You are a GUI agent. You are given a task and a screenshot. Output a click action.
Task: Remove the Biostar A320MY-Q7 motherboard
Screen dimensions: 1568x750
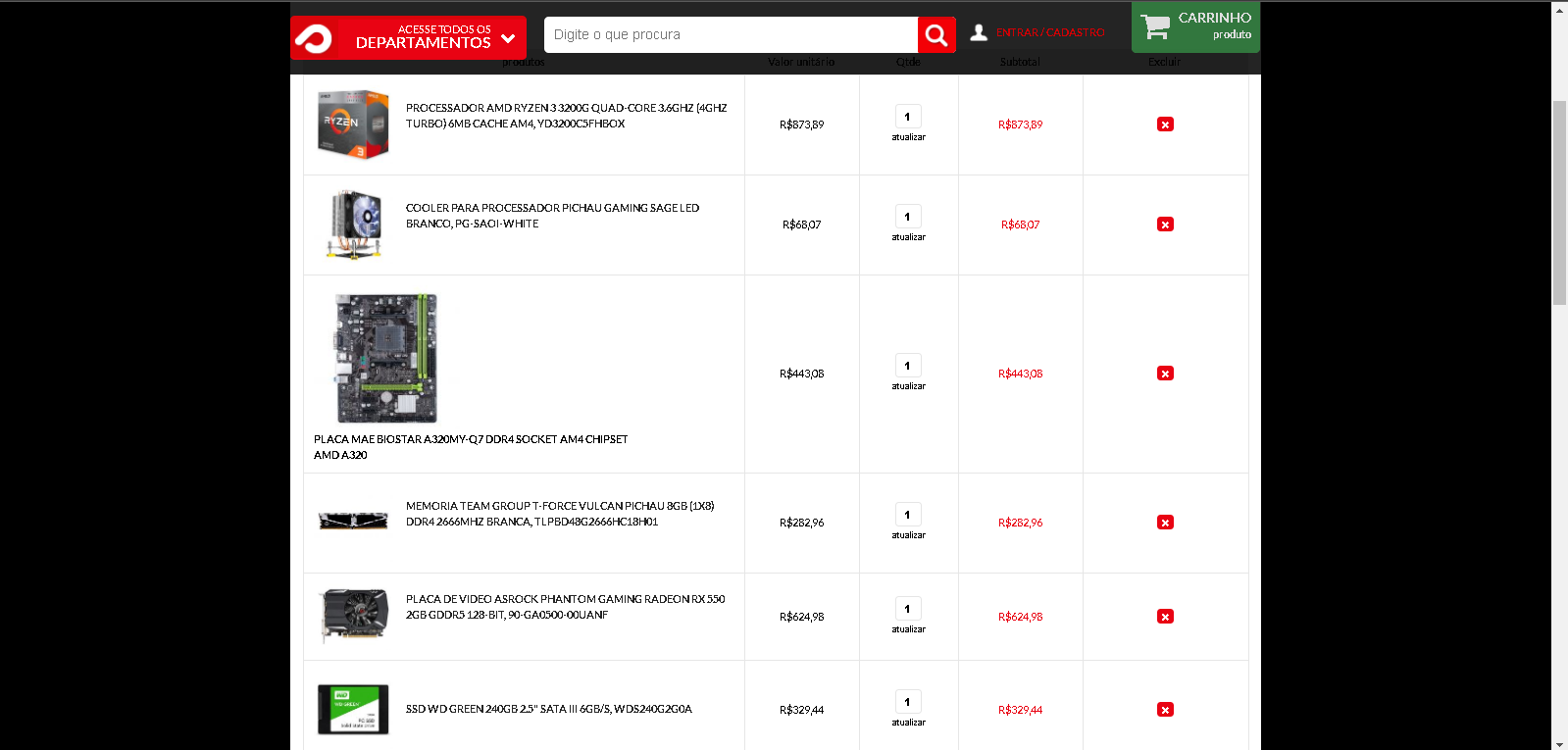(x=1165, y=374)
